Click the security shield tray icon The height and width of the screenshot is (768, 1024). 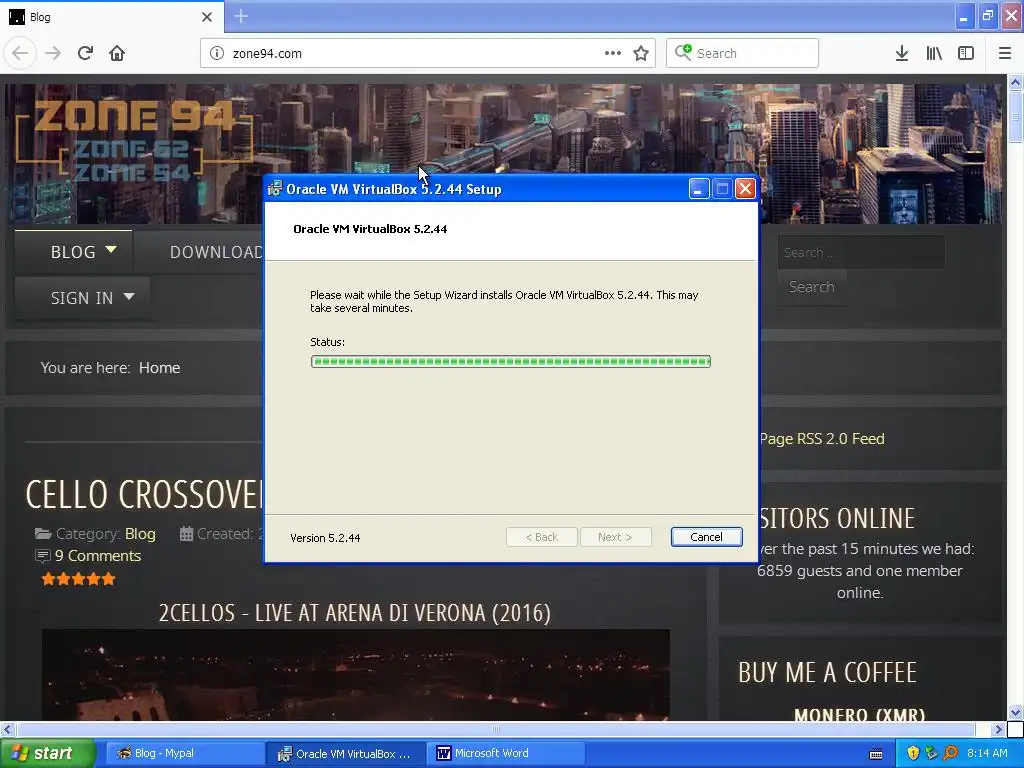coord(913,754)
